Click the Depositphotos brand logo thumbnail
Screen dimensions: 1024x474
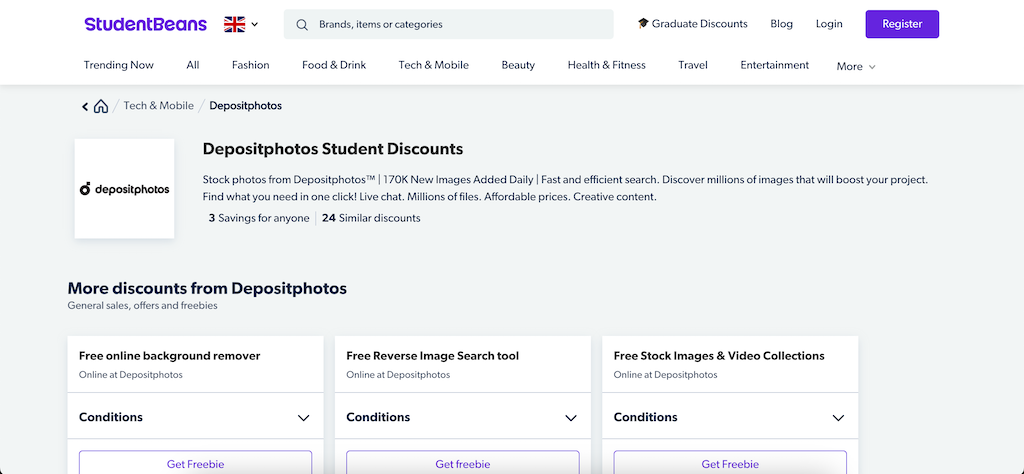point(124,189)
